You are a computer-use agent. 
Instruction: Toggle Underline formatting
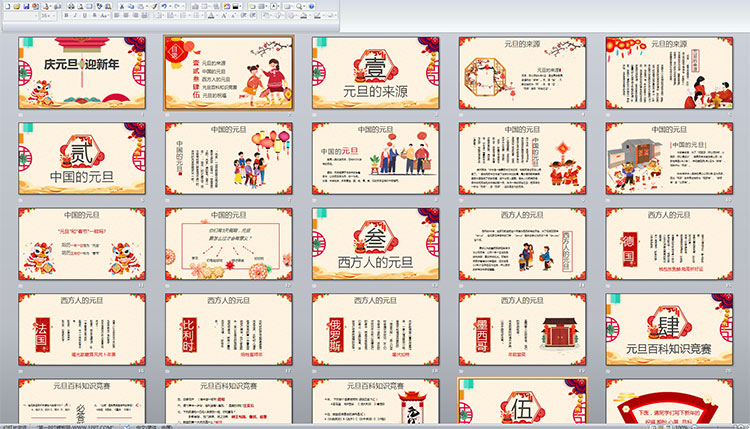click(x=85, y=15)
